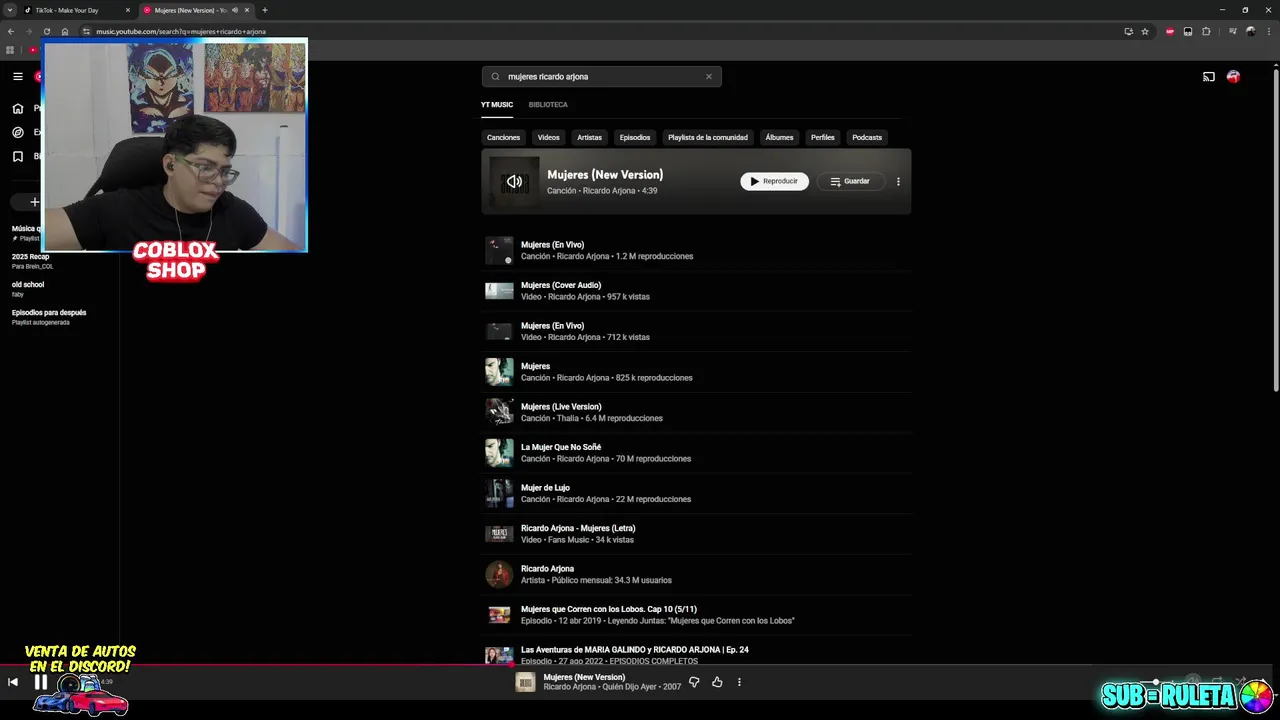Screen dimensions: 1280x720
Task: Play the song Mujer de Lujo
Action: point(696,493)
